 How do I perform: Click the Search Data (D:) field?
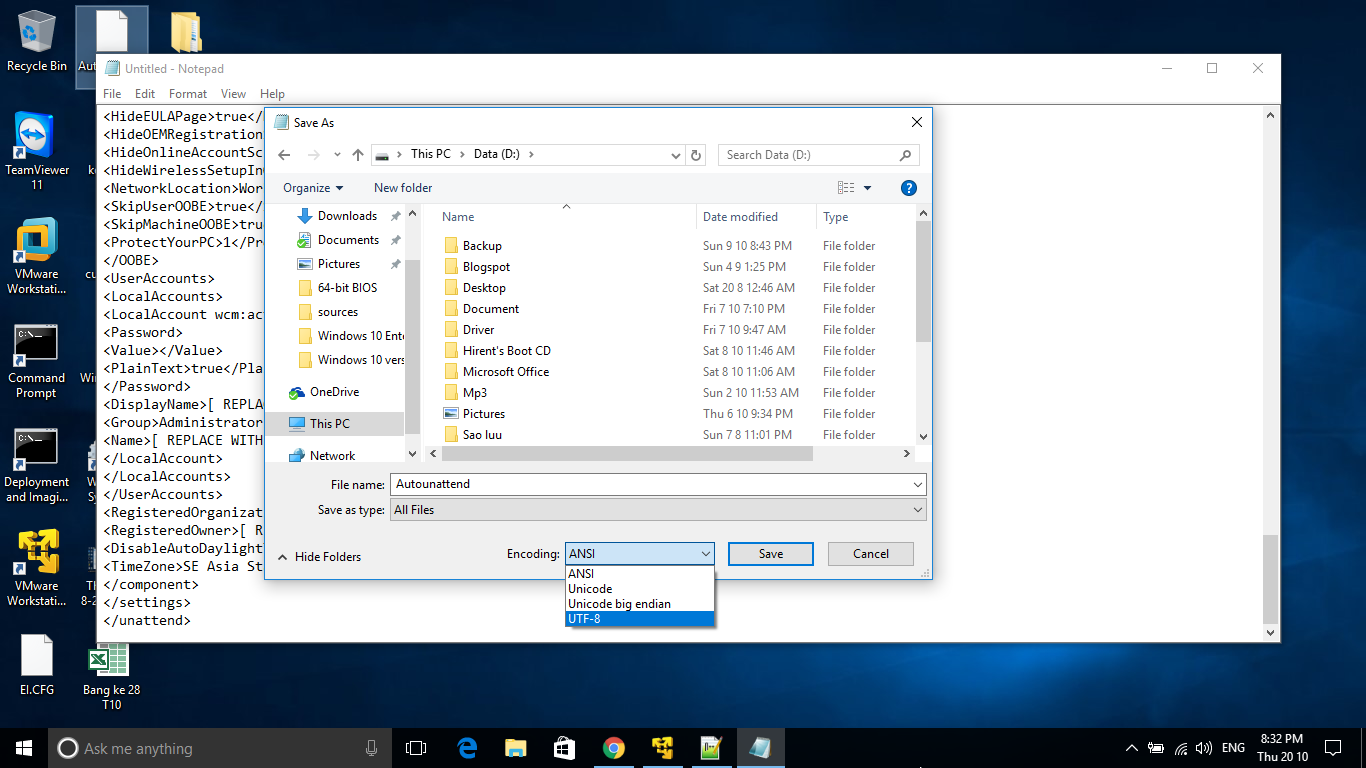820,155
